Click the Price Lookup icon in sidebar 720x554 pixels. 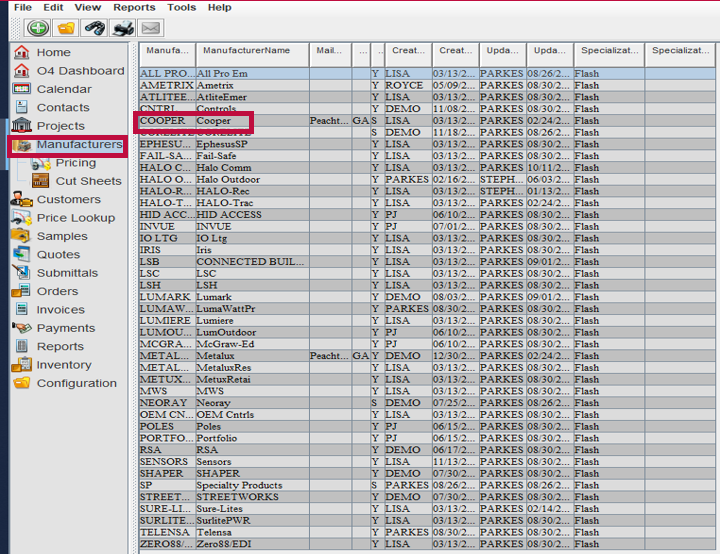coord(22,217)
